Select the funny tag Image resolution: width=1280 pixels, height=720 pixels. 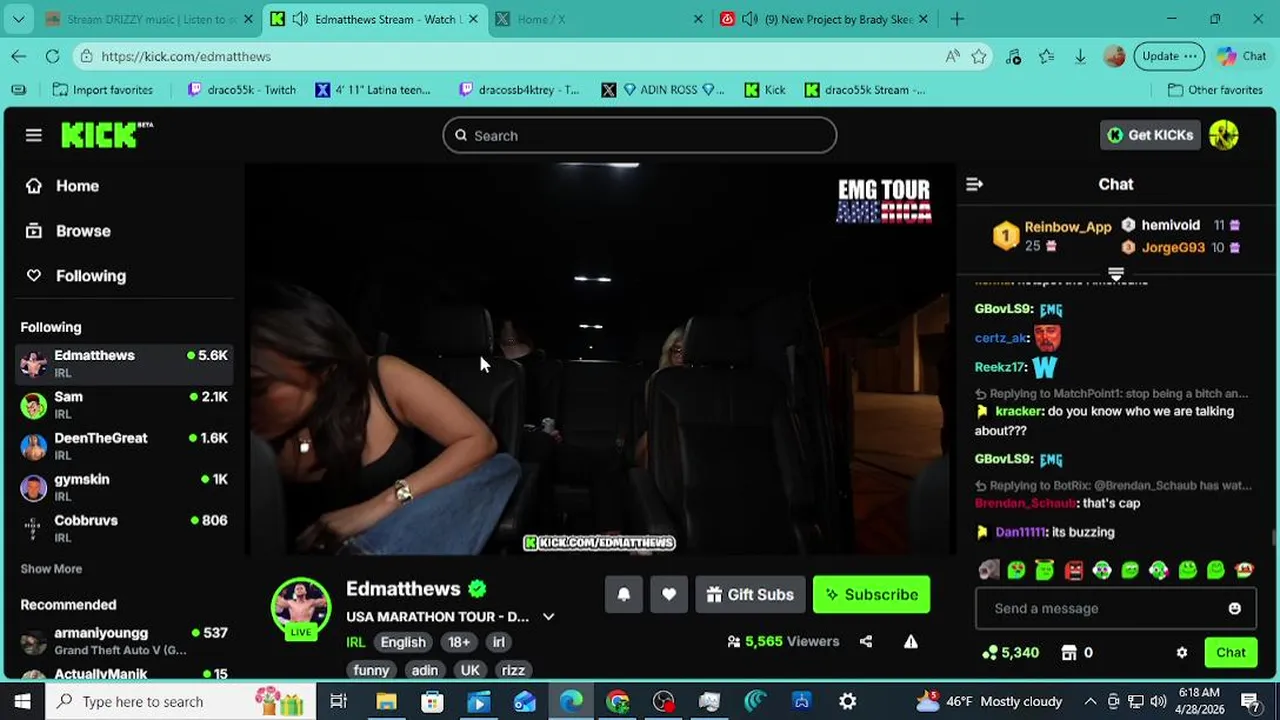coord(371,670)
